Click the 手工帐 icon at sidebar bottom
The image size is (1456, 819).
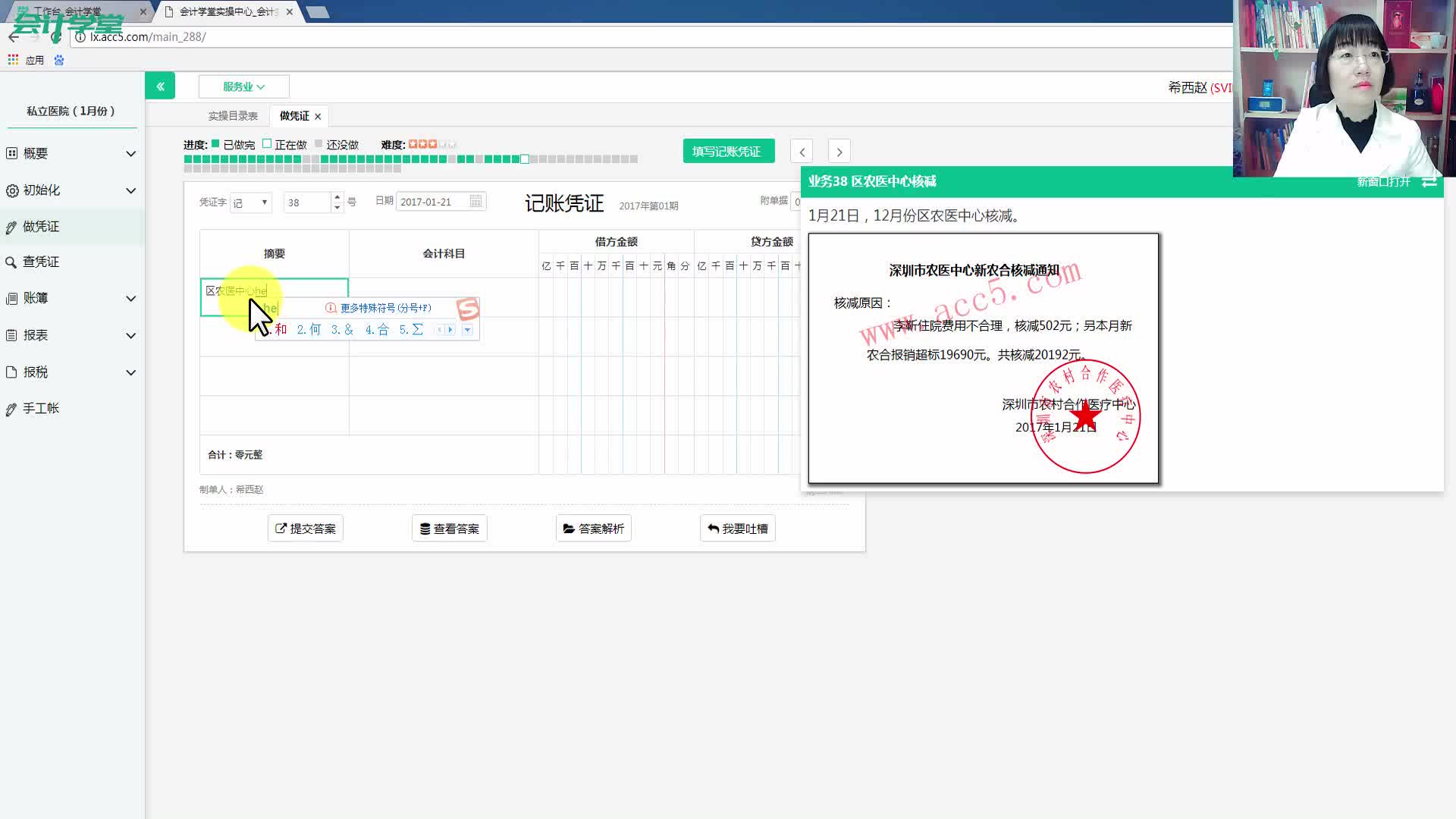pos(11,408)
